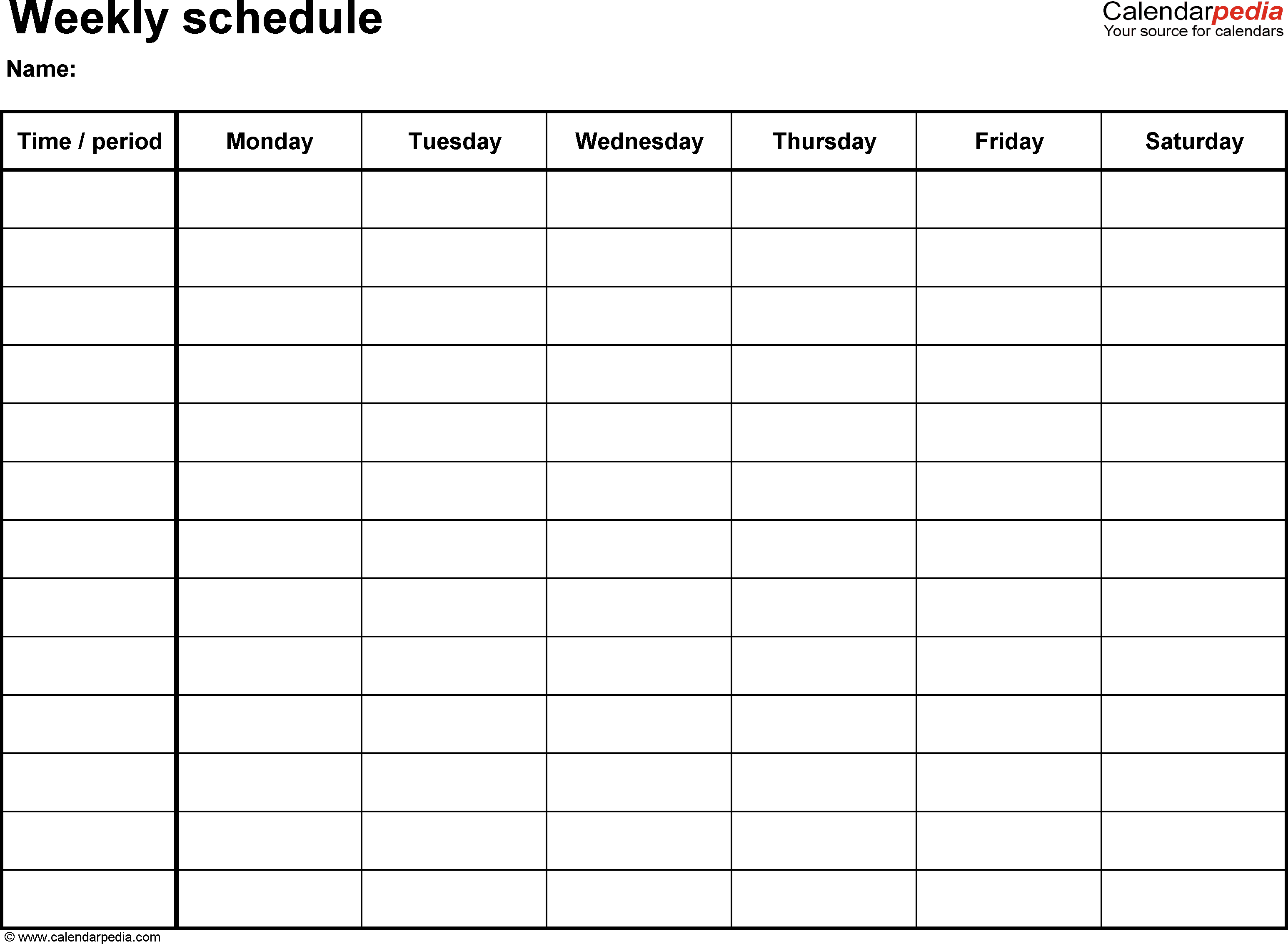Click the Time/period column header
The height and width of the screenshot is (944, 1288).
92,140
